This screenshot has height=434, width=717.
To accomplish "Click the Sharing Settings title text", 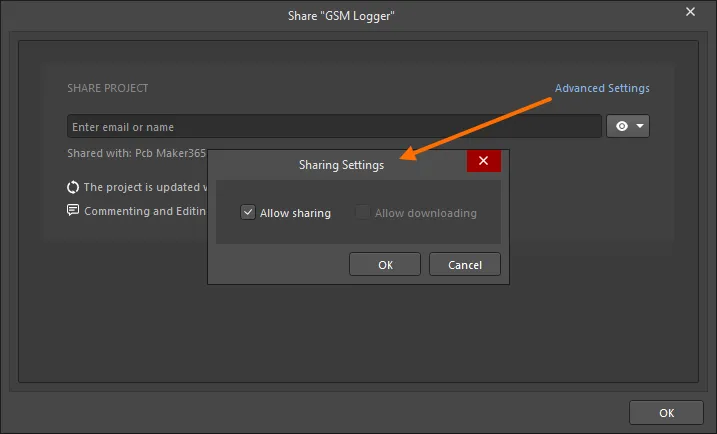I will (x=341, y=165).
